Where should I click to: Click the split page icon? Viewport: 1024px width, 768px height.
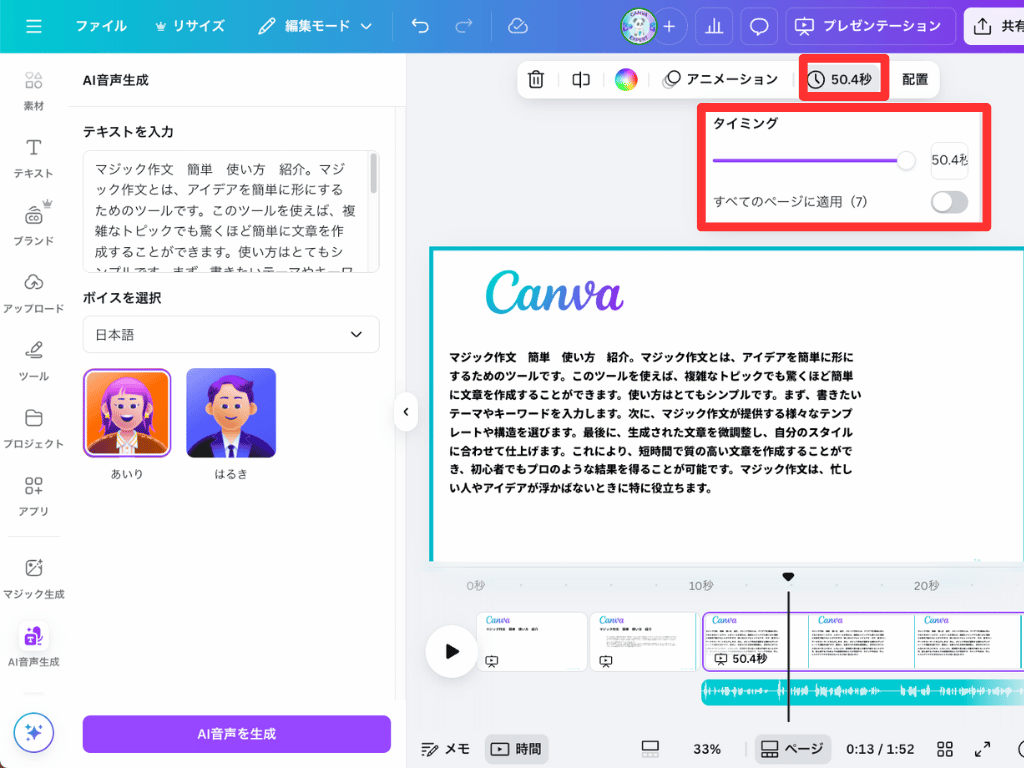point(581,79)
